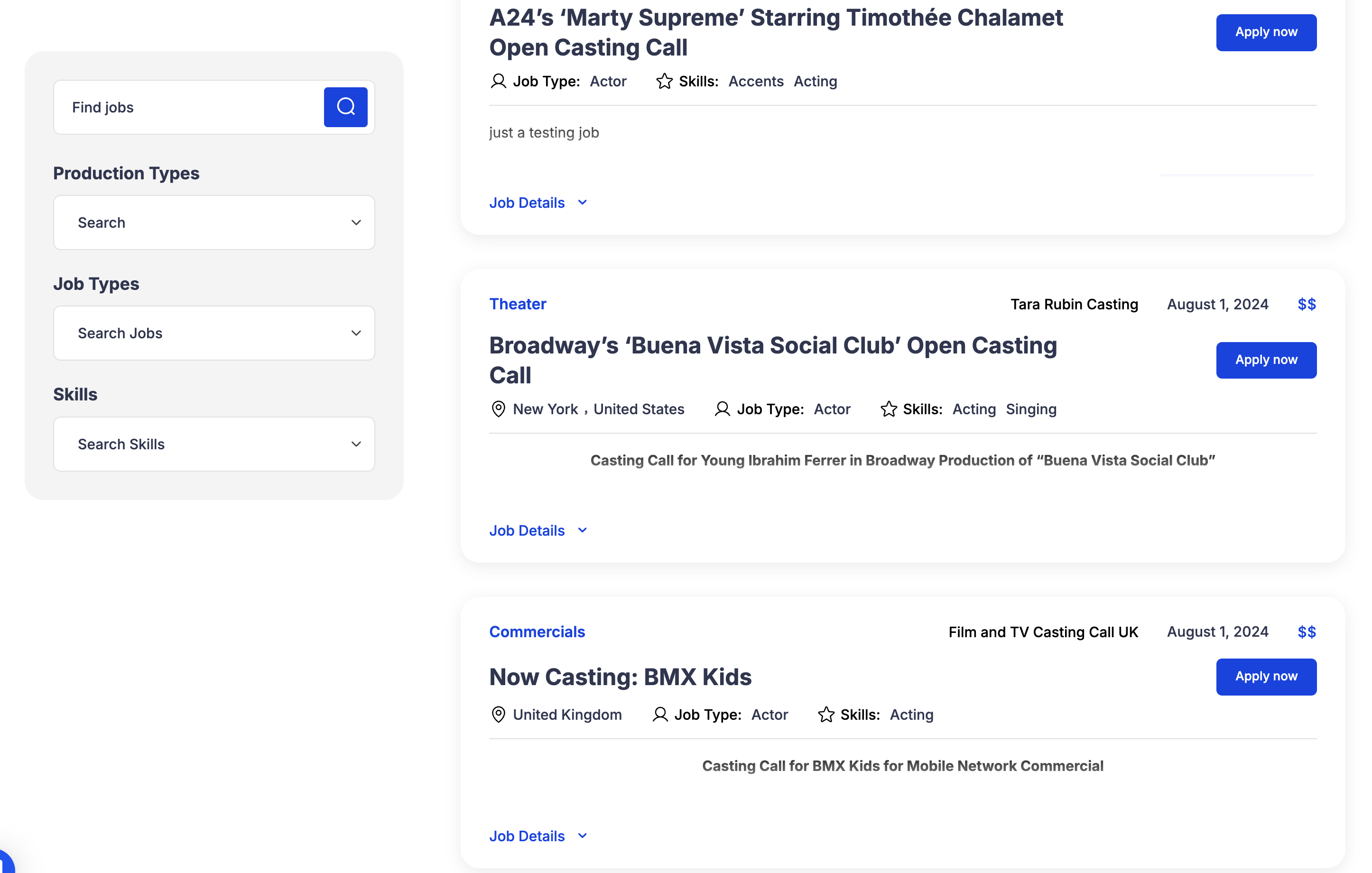Open the Now Casting: BMX Kids title
The width and height of the screenshot is (1372, 873).
pyautogui.click(x=620, y=677)
